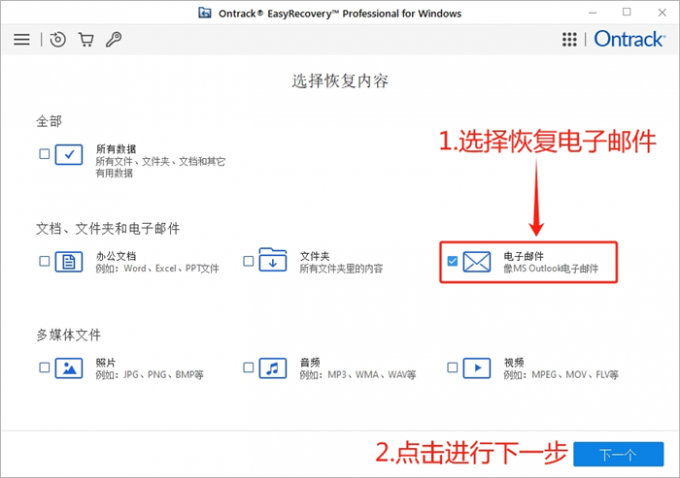Screen dimensions: 680x478
Task: Open the shopping cart icon
Action: click(x=86, y=39)
